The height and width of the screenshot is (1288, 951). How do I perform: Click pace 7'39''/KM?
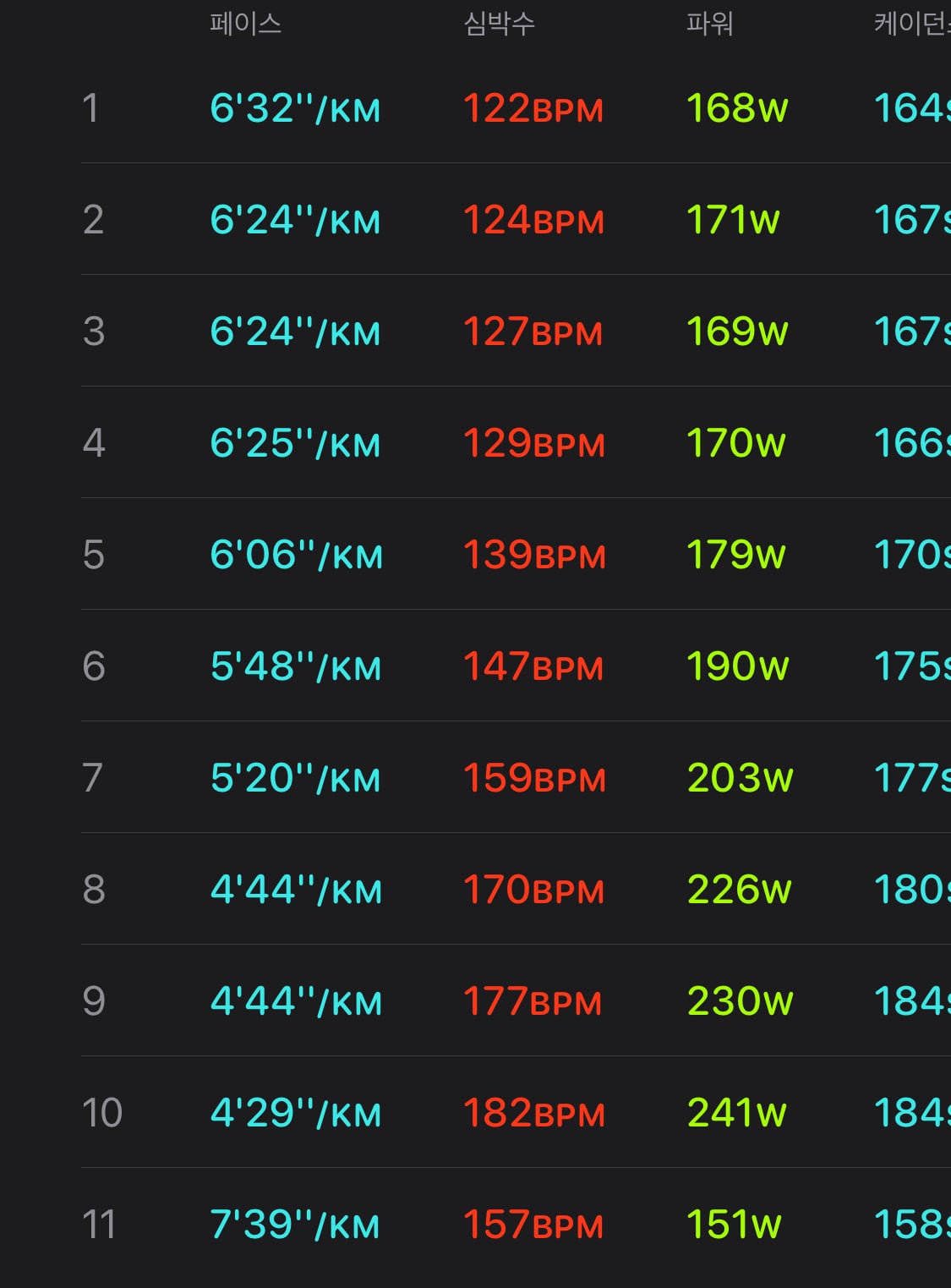[295, 1225]
